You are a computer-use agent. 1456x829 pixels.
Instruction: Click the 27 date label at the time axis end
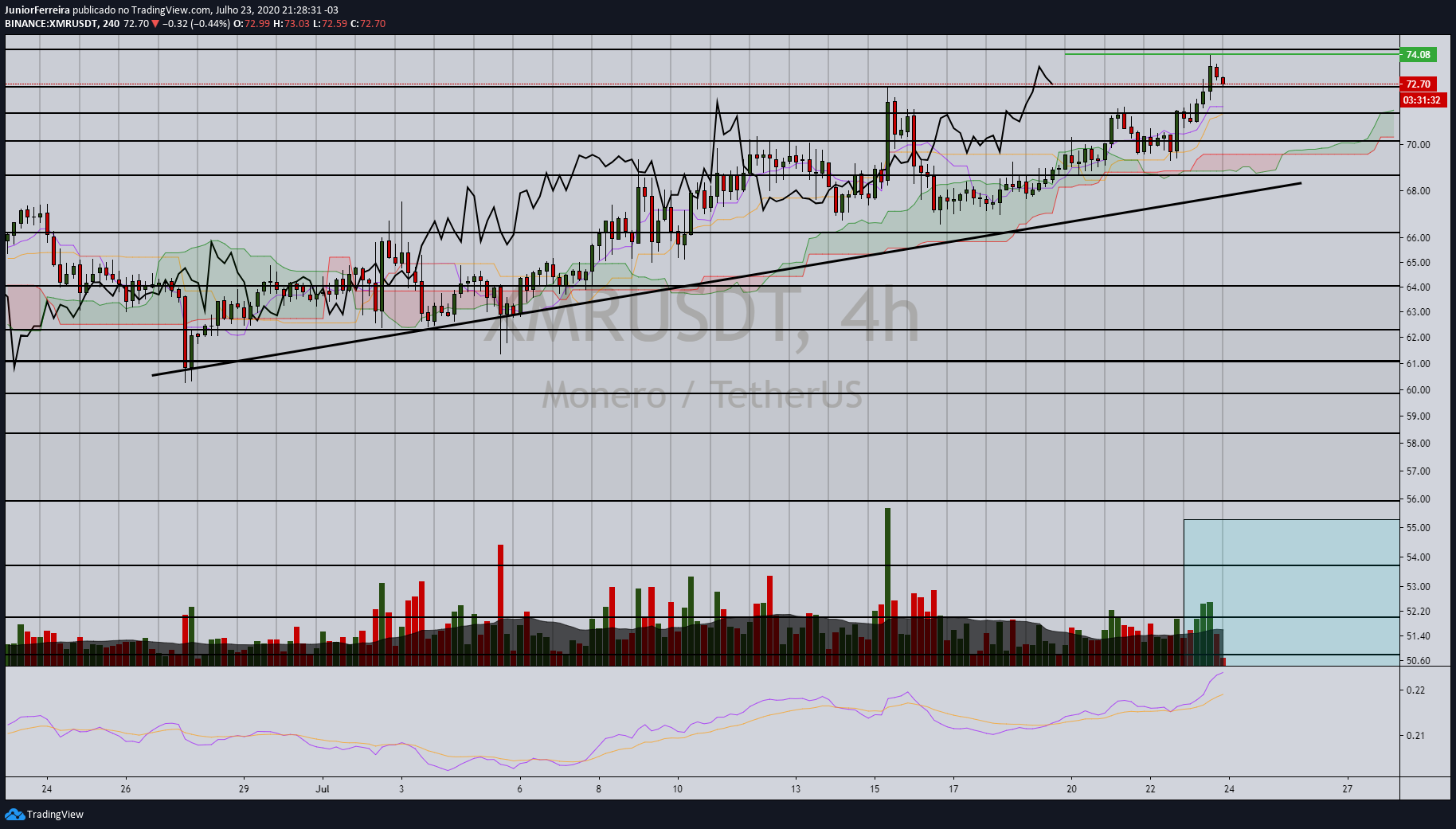tap(1347, 789)
